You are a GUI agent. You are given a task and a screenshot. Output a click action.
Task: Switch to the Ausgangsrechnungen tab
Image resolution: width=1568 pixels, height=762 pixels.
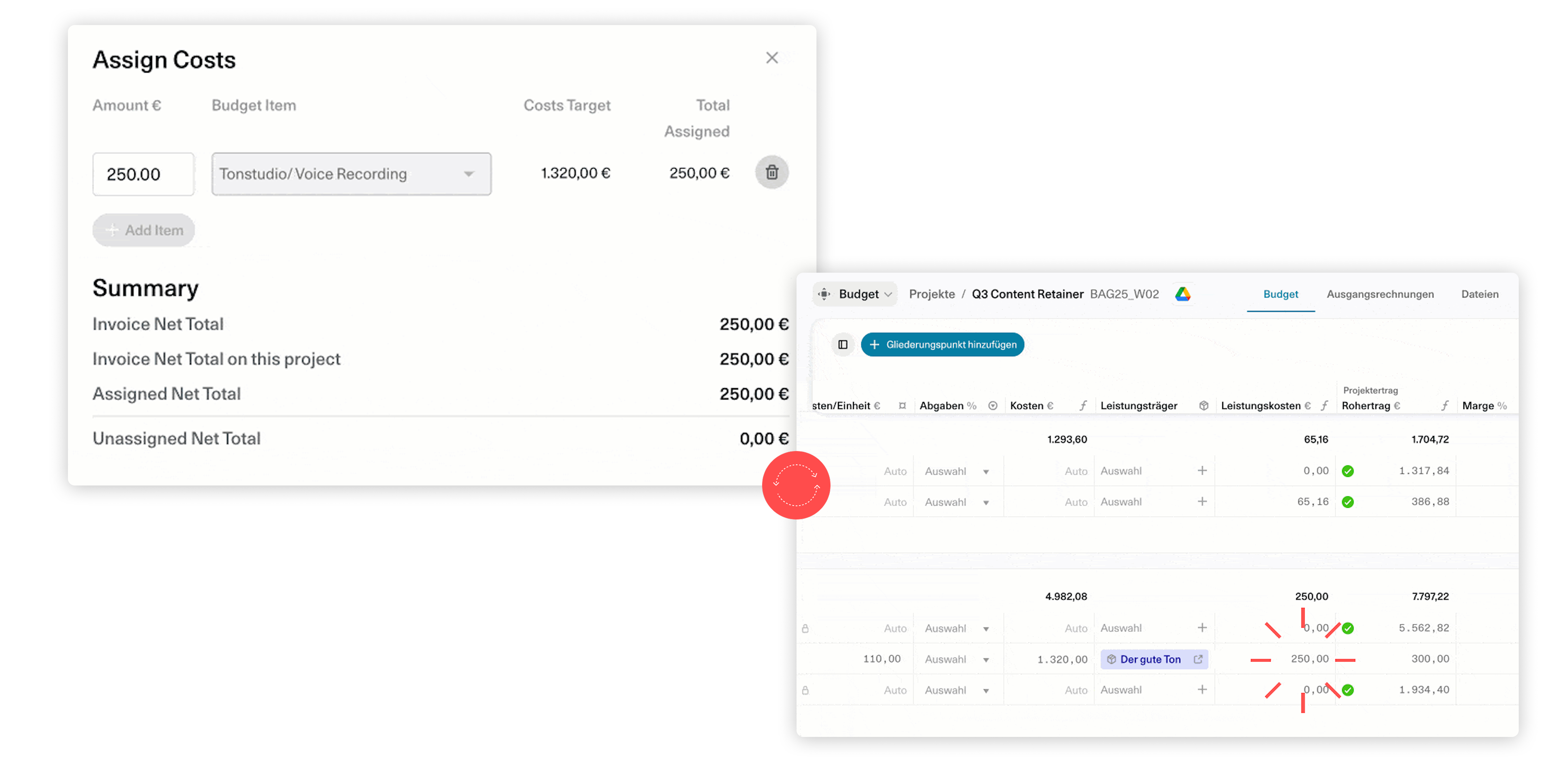click(x=1381, y=294)
